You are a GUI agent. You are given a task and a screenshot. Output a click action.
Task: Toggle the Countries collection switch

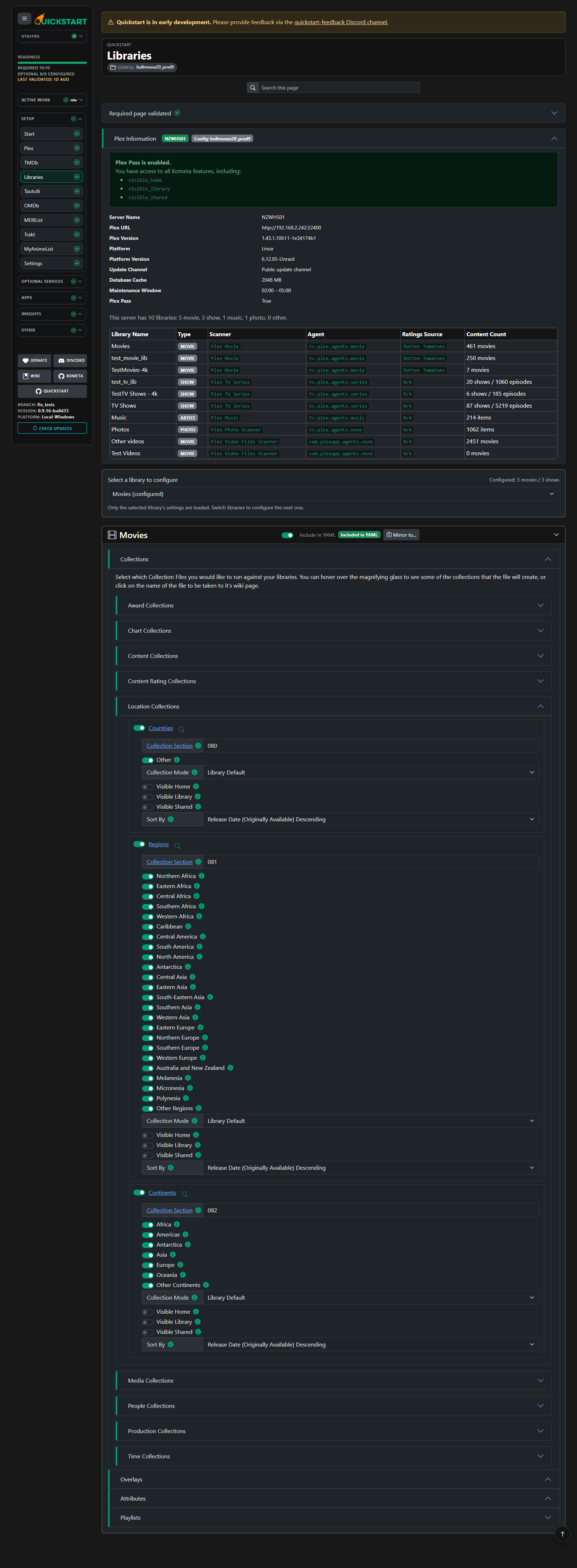[x=139, y=728]
